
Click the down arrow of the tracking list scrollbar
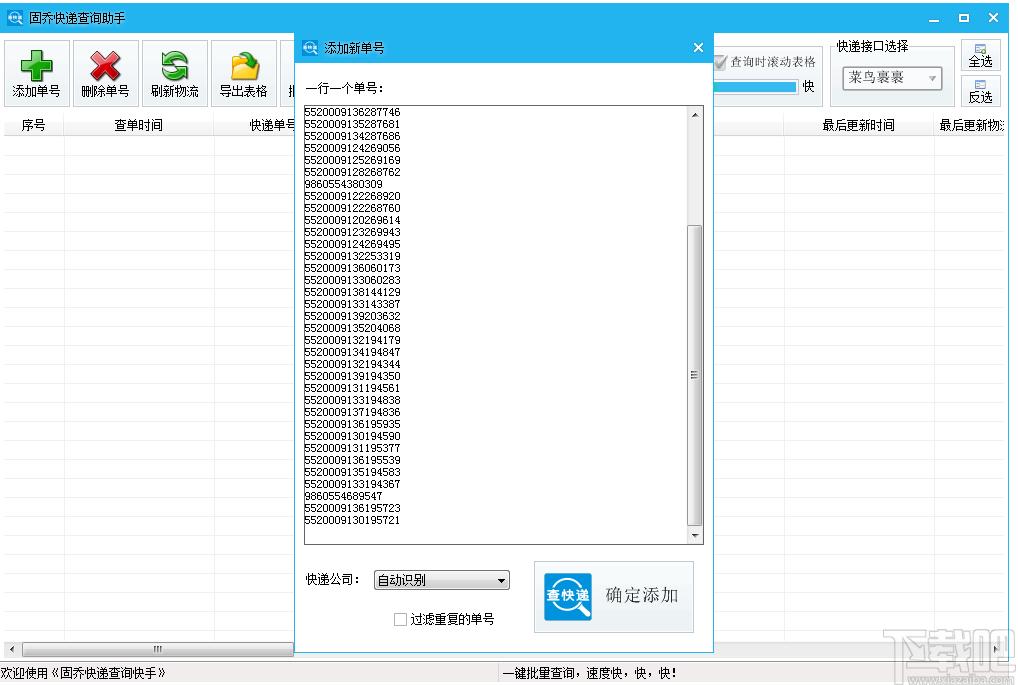[695, 536]
